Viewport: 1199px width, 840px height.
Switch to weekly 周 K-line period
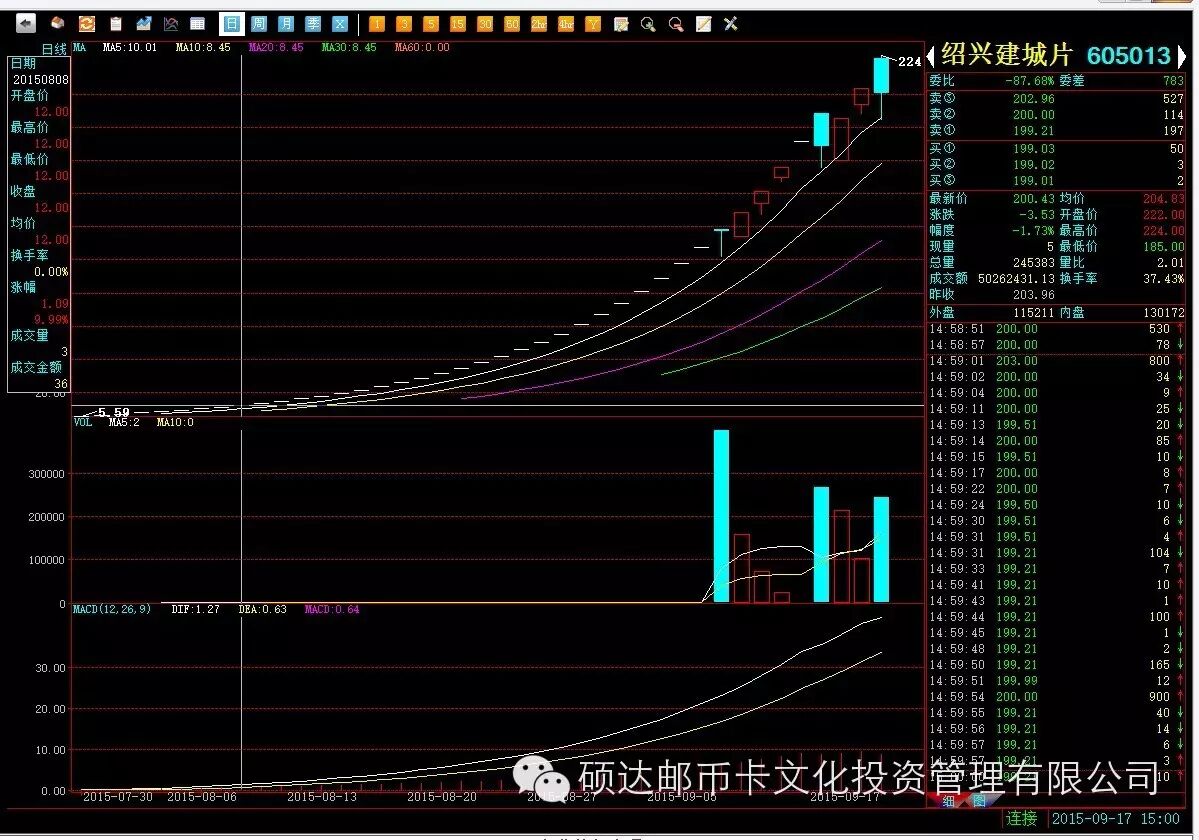[258, 24]
